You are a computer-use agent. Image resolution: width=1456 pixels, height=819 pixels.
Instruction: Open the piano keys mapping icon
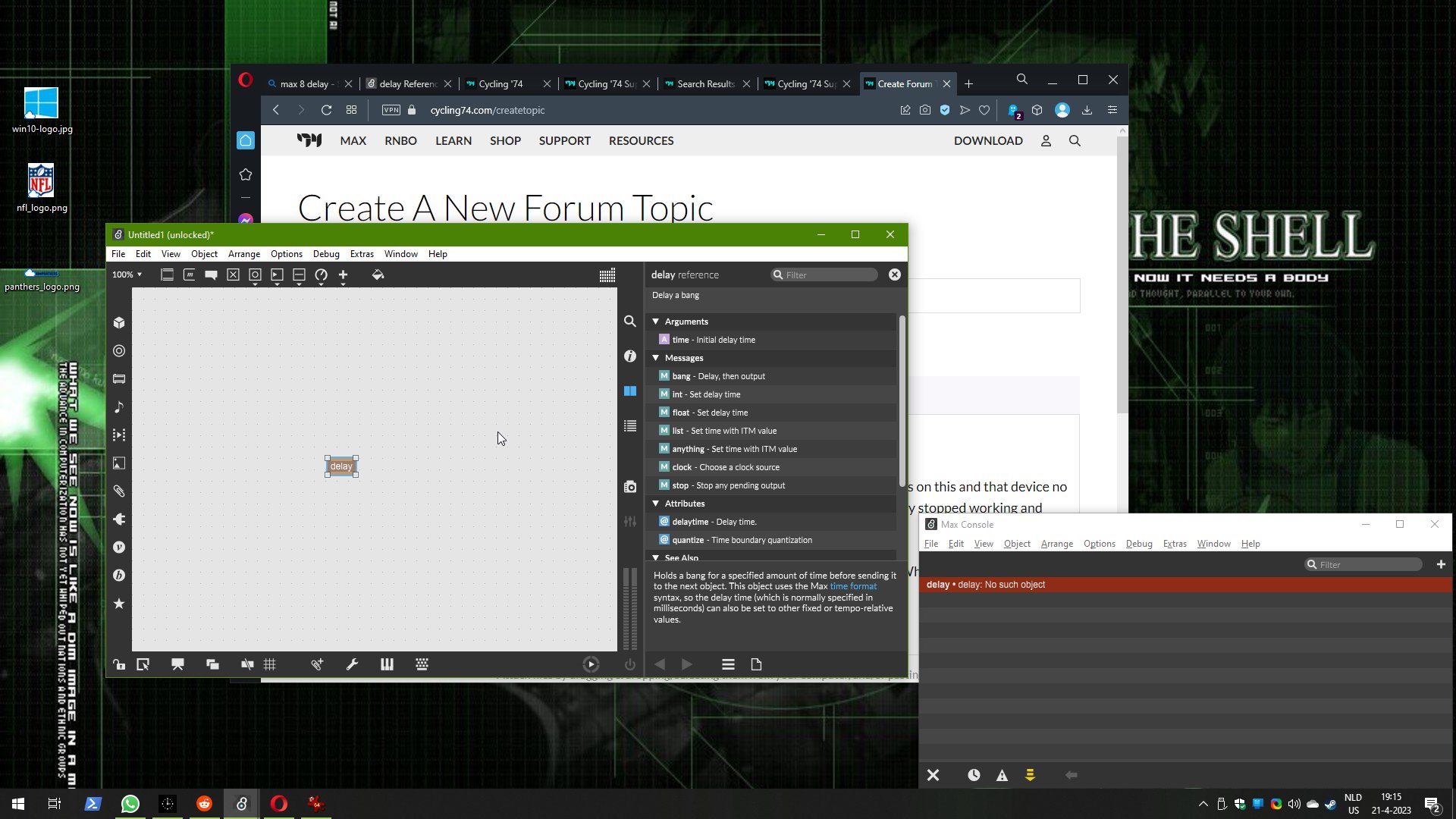tap(387, 665)
